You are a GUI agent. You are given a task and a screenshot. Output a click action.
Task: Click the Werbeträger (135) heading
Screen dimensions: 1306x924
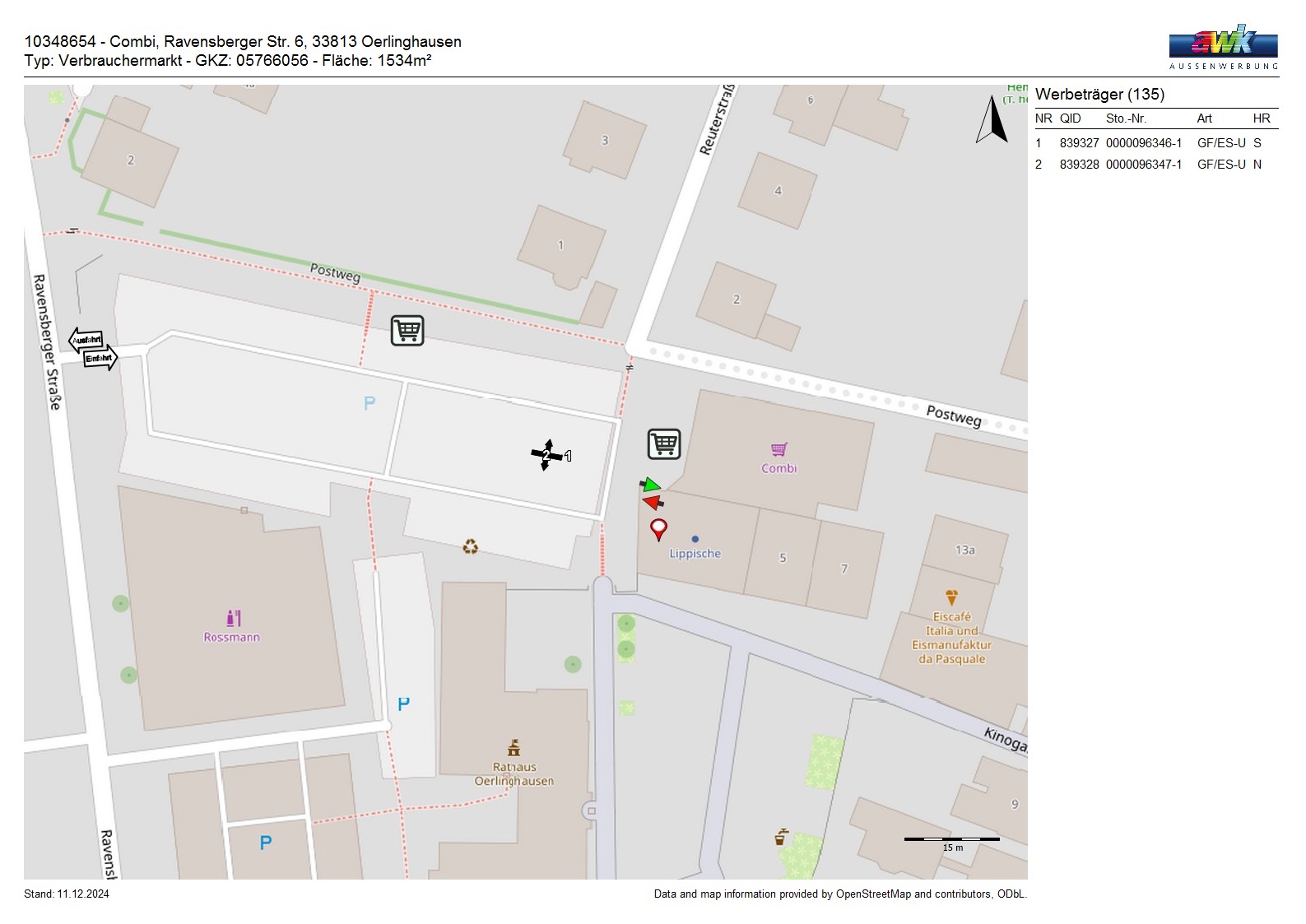[x=1099, y=95]
